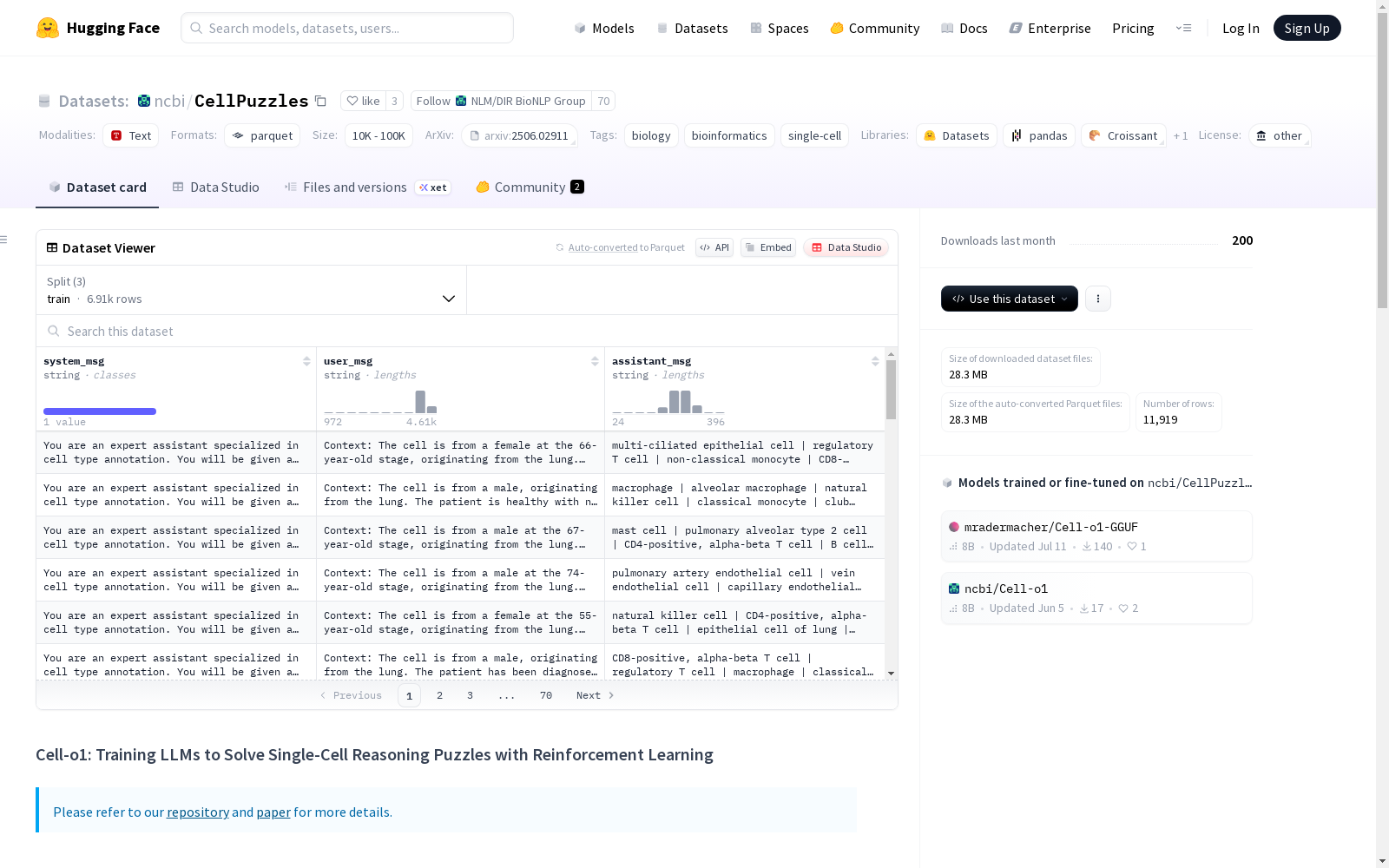Open mradermacher/Cell-o1-GGUF model card
Viewport: 1389px width, 868px height.
pos(1096,536)
